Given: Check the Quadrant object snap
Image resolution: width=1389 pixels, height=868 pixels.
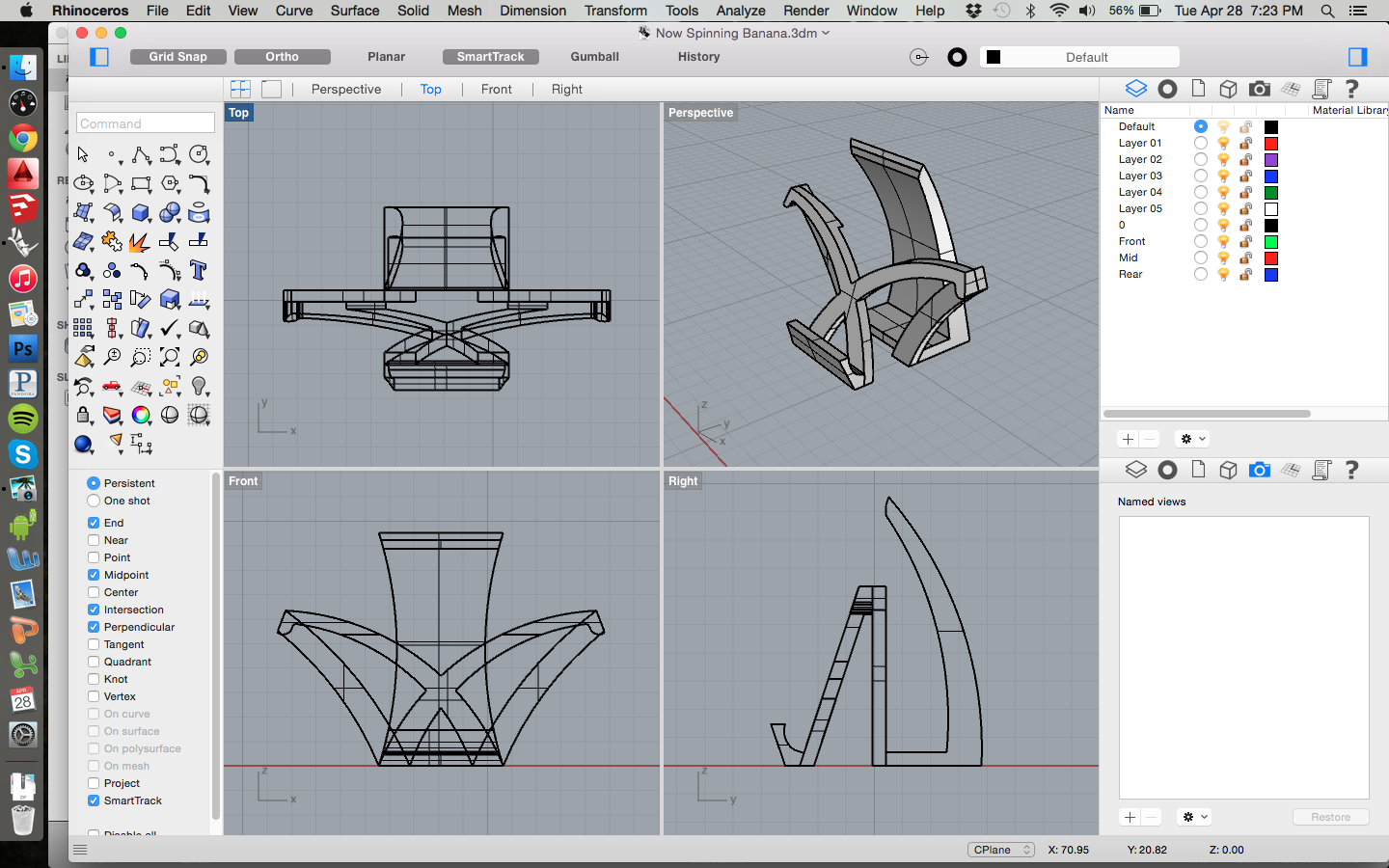Looking at the screenshot, I should pyautogui.click(x=94, y=662).
